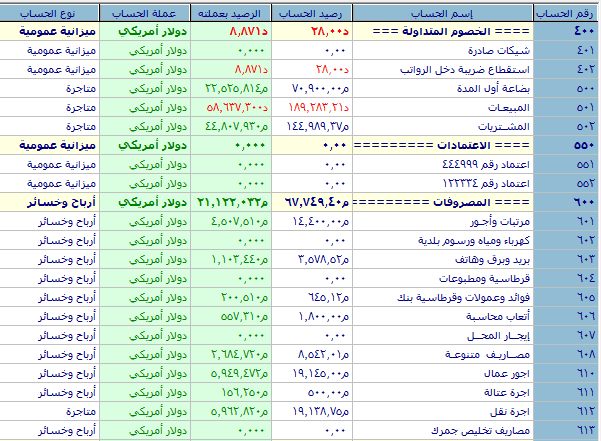This screenshot has width=601, height=441.
Task: Select the الخصوم المتداولة account name
Action: 443,31
